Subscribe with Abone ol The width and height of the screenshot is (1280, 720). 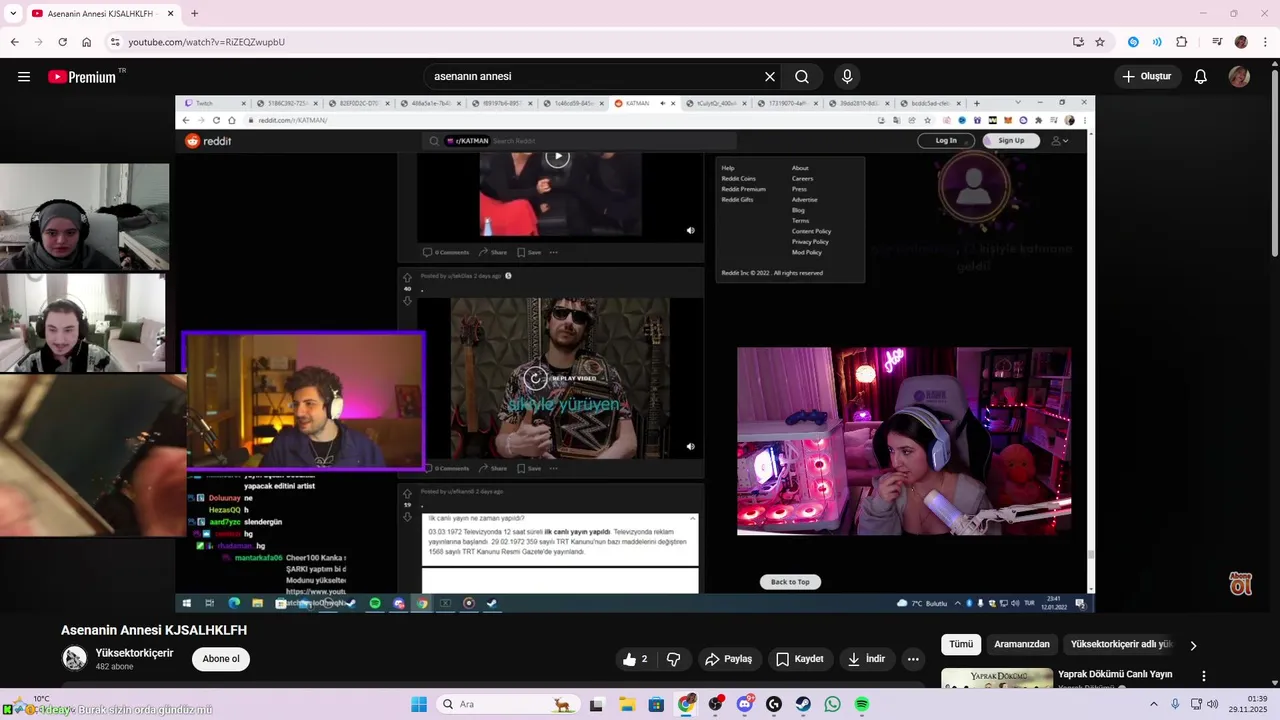point(221,659)
